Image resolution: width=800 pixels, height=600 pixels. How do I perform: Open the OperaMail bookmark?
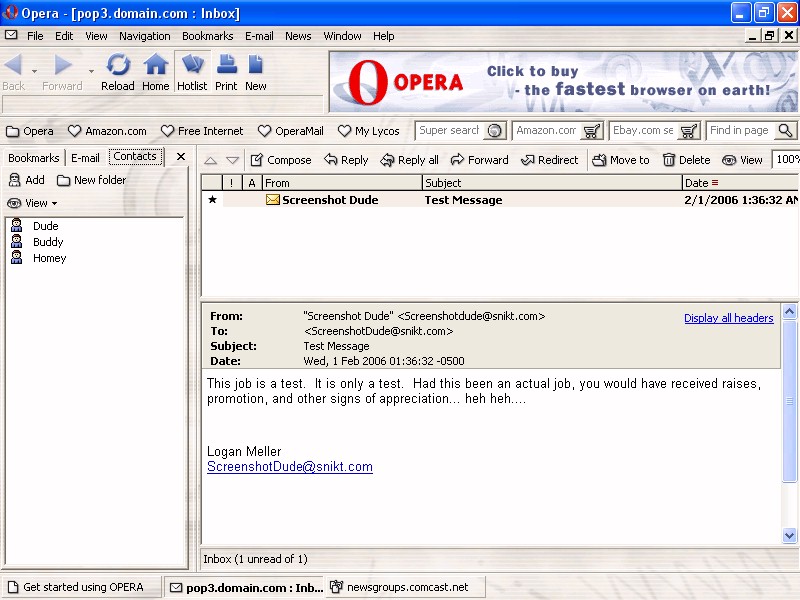click(291, 131)
